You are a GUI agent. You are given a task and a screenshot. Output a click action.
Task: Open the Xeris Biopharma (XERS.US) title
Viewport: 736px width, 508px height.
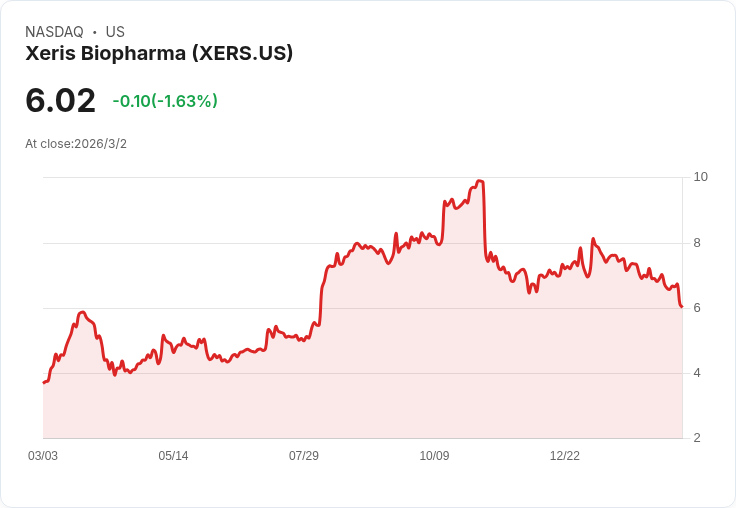pos(159,54)
